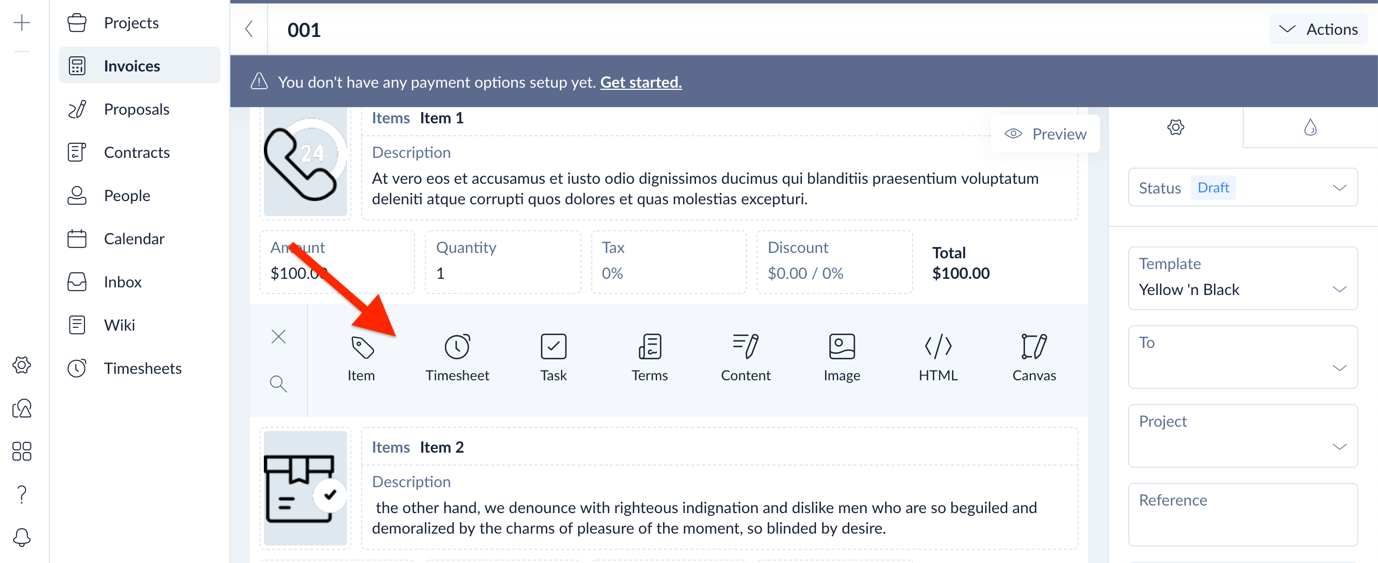Add an HTML block

(x=937, y=358)
